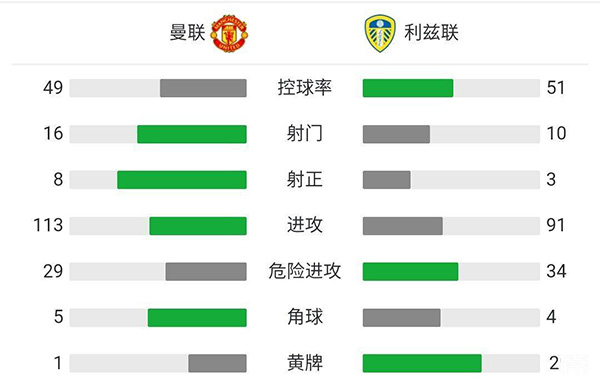Select the 曼联 team name
The height and width of the screenshot is (382, 600).
pos(188,33)
